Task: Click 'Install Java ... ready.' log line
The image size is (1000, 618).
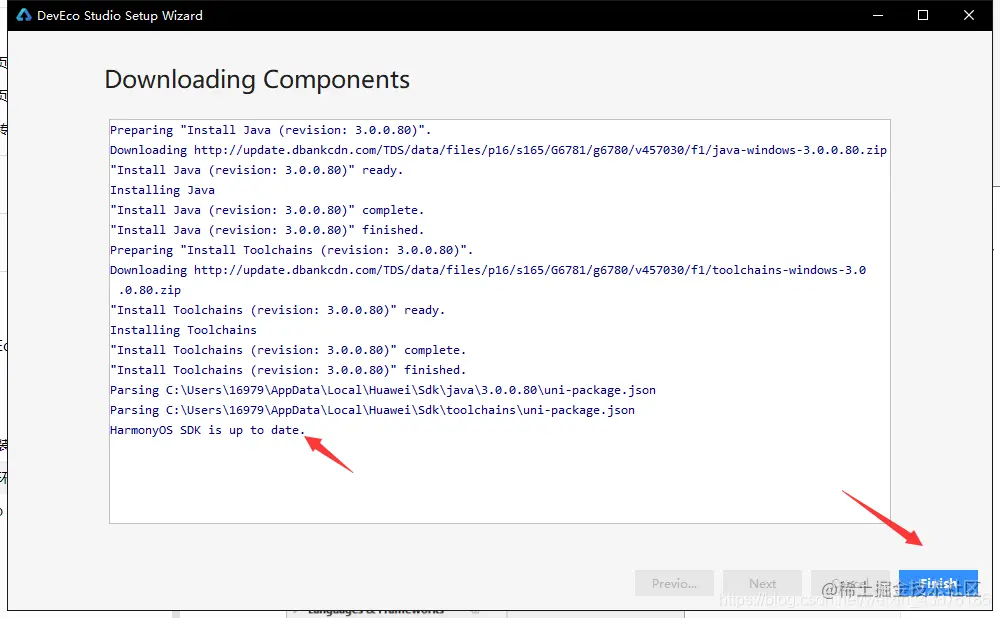Action: [x=256, y=170]
